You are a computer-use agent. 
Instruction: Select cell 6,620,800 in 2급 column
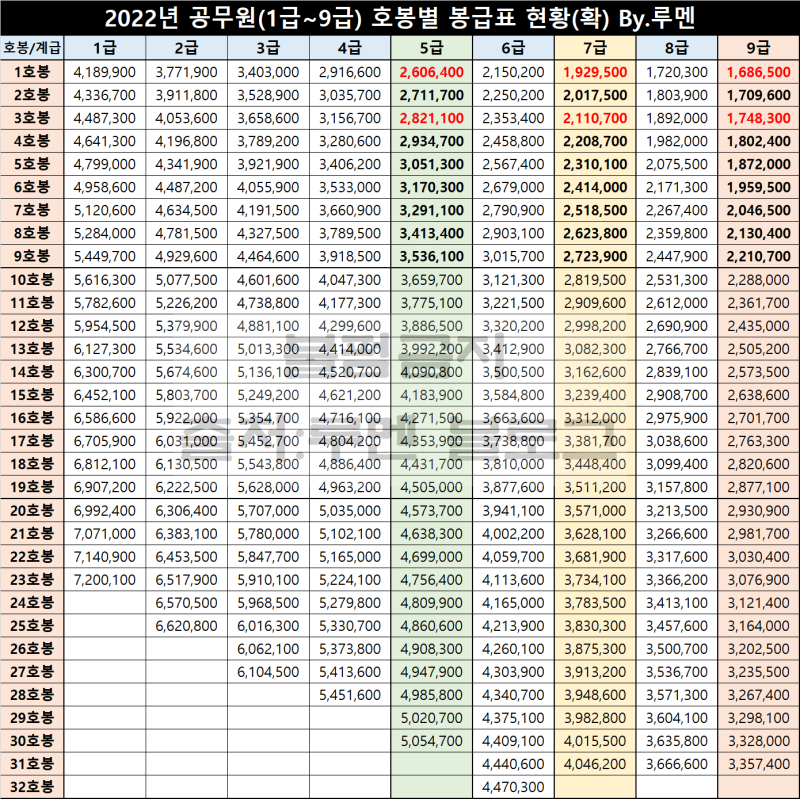point(186,626)
